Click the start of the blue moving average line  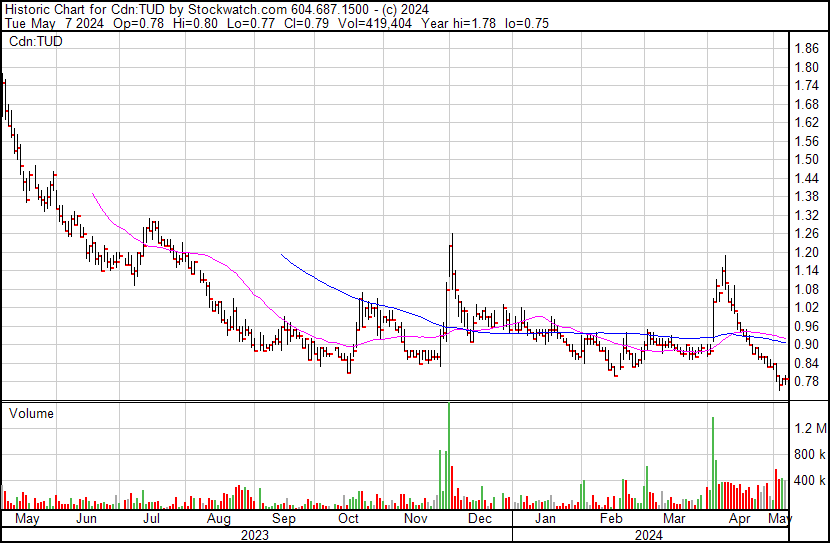click(x=282, y=255)
